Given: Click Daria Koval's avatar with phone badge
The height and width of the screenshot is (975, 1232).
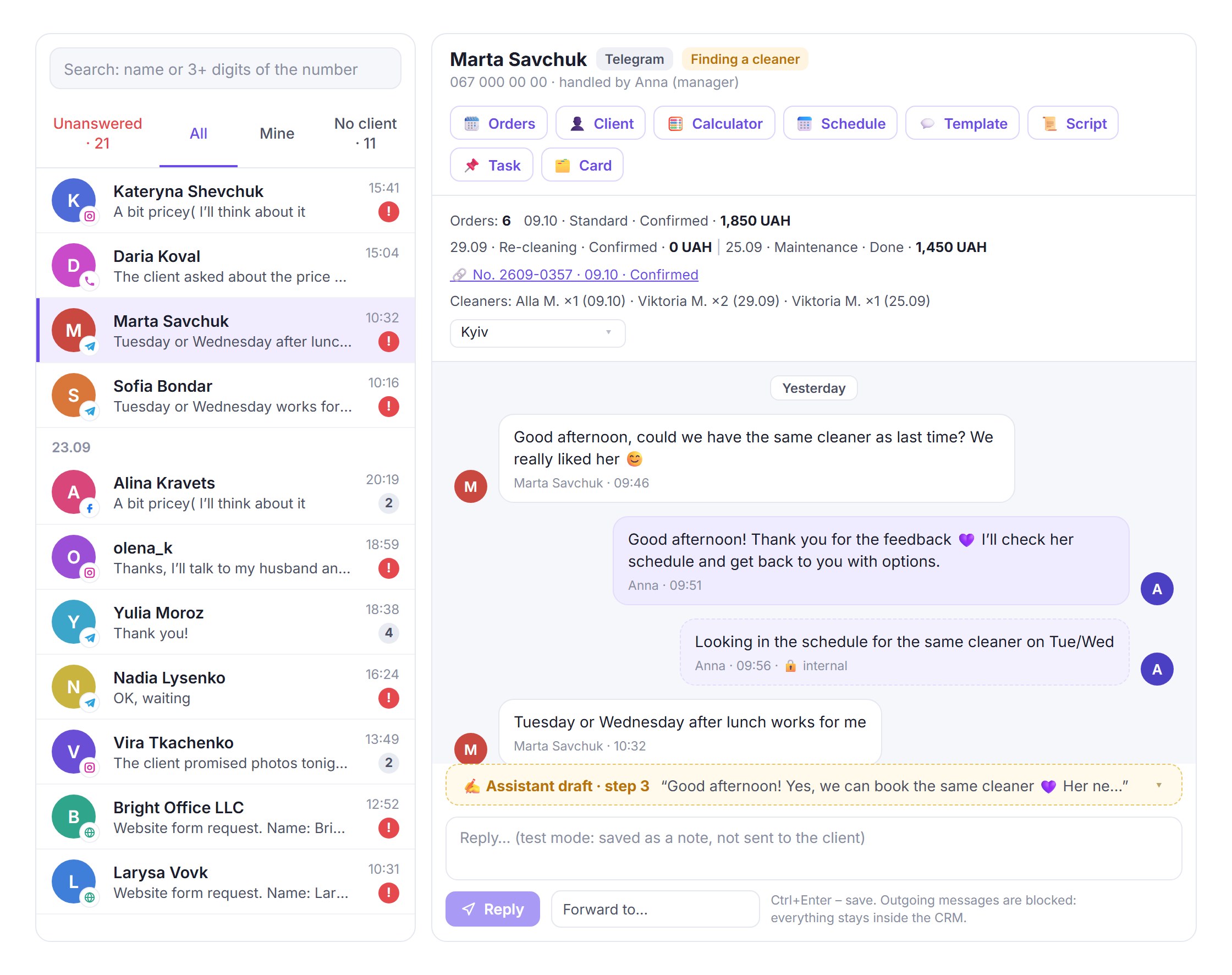Looking at the screenshot, I should (74, 265).
